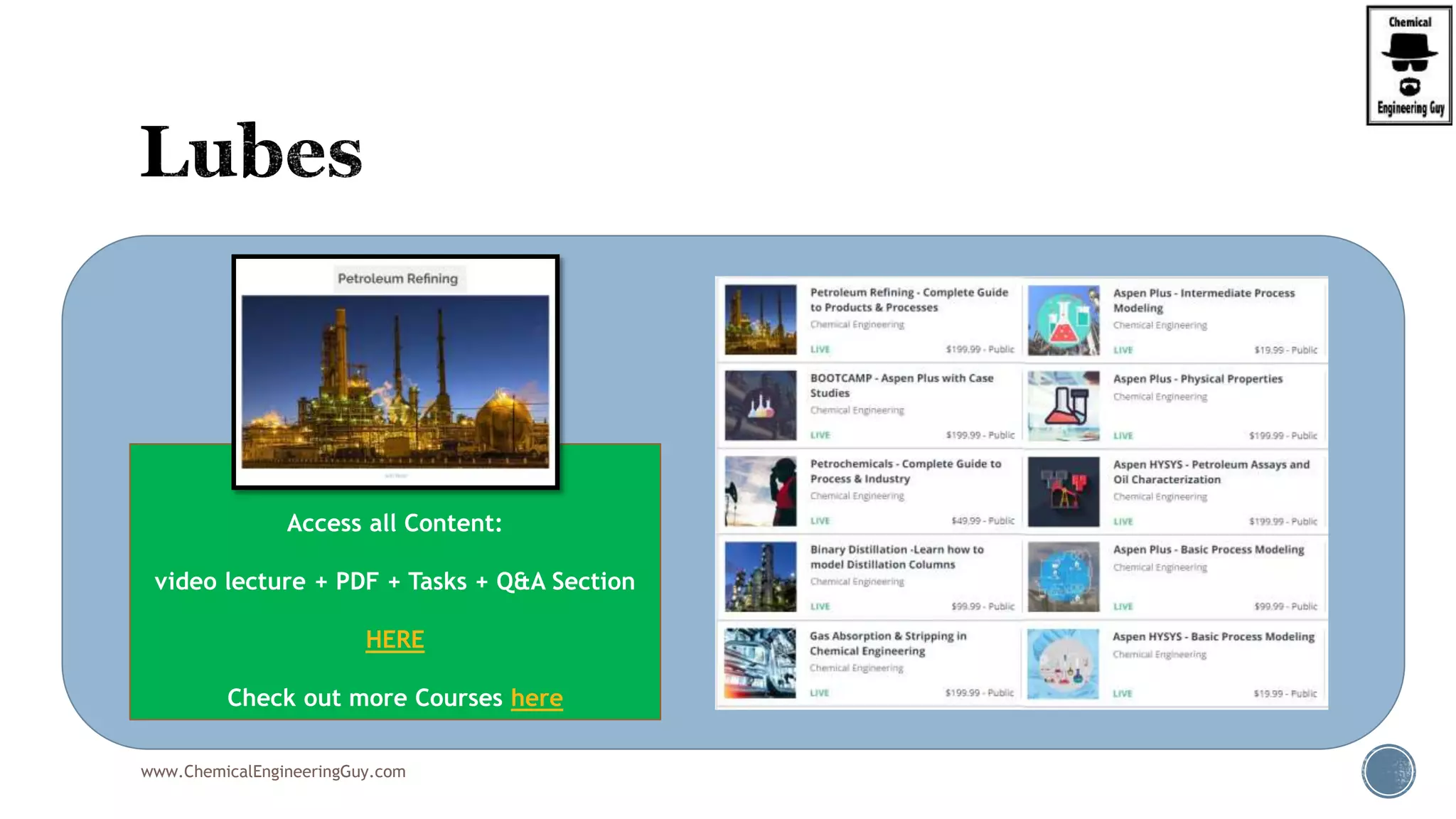Open 'Aspen Plus - Physical Properties' title

pyautogui.click(x=1197, y=379)
